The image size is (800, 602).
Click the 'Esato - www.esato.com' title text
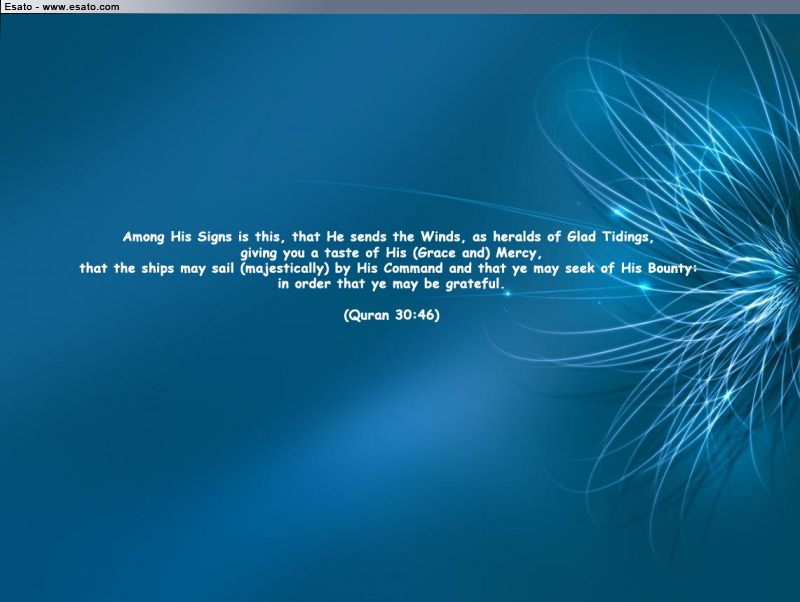pos(62,7)
